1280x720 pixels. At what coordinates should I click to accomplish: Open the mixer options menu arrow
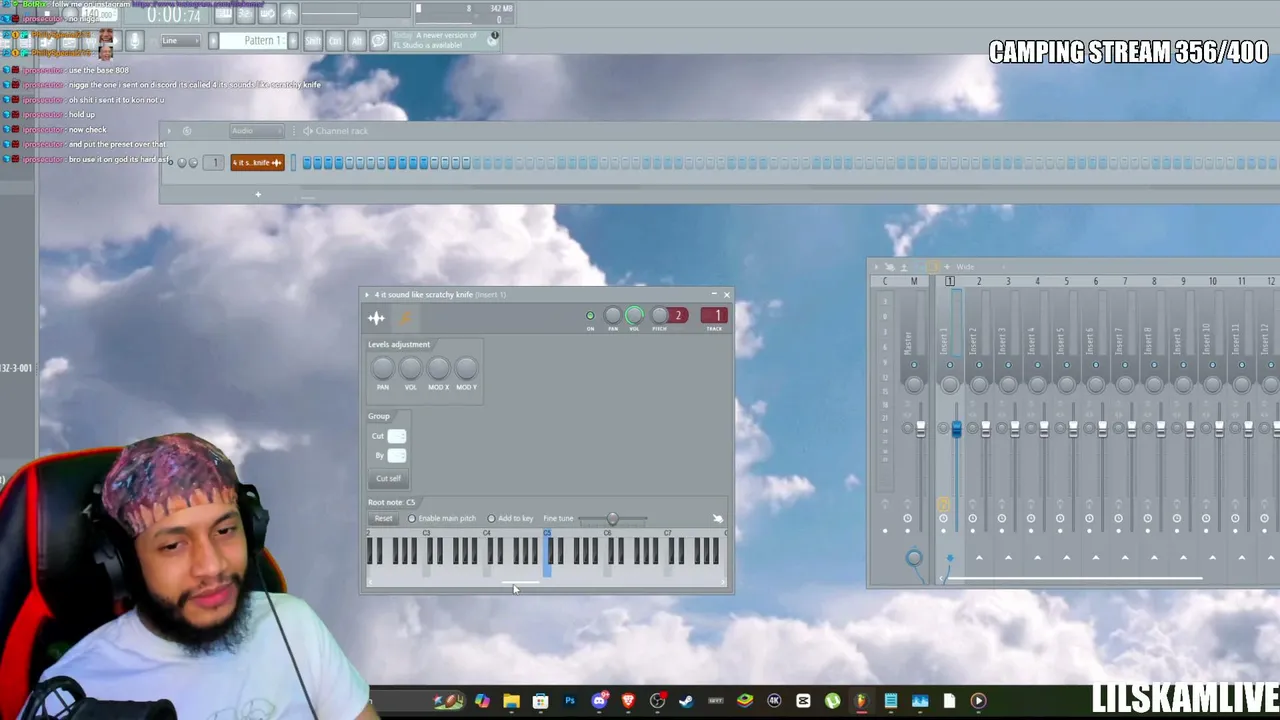tap(876, 267)
